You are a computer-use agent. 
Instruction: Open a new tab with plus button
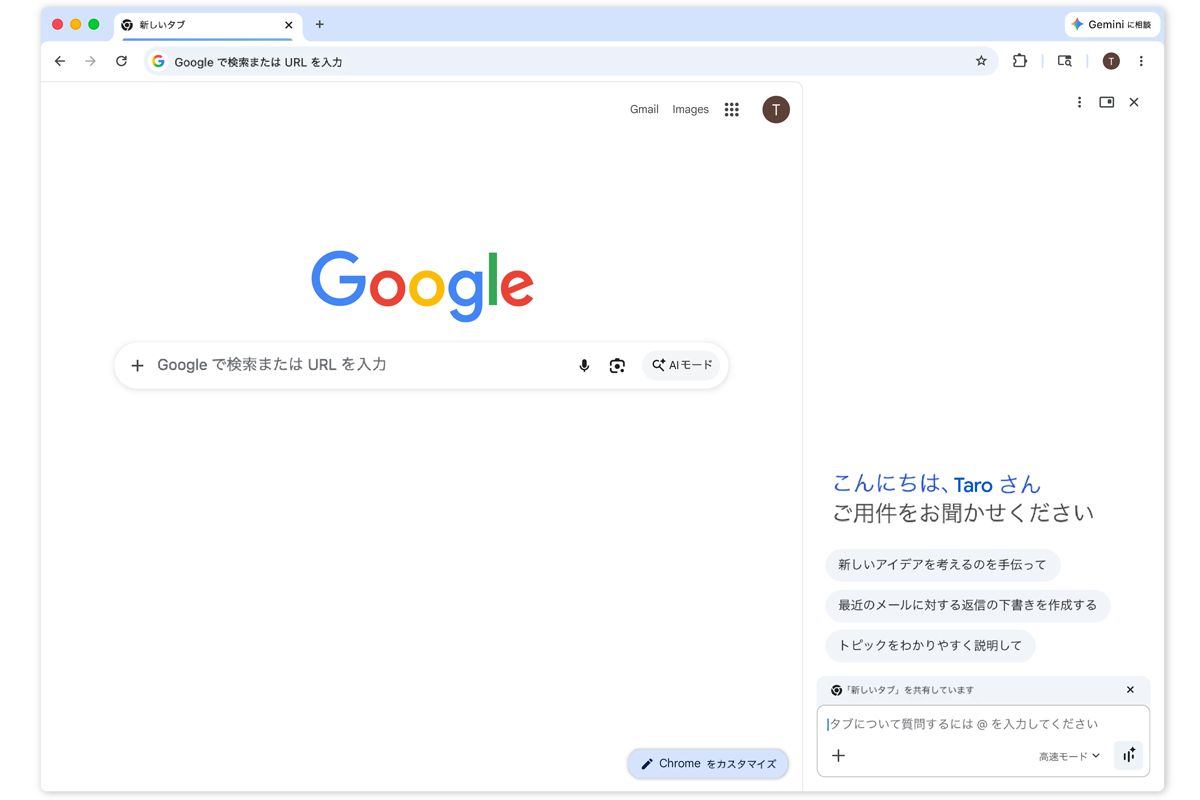point(320,25)
